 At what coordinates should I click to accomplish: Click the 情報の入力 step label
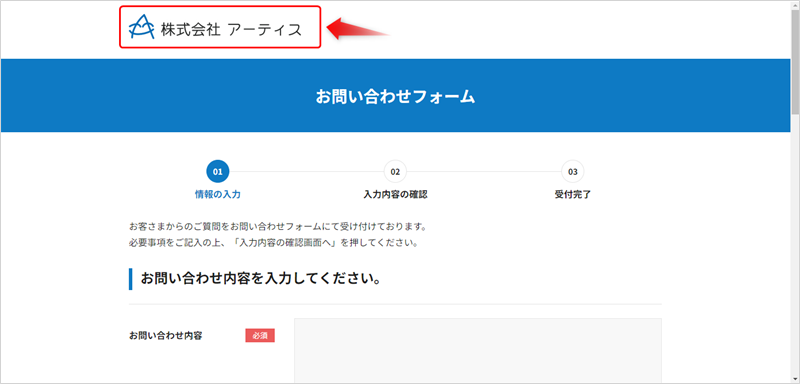point(218,195)
